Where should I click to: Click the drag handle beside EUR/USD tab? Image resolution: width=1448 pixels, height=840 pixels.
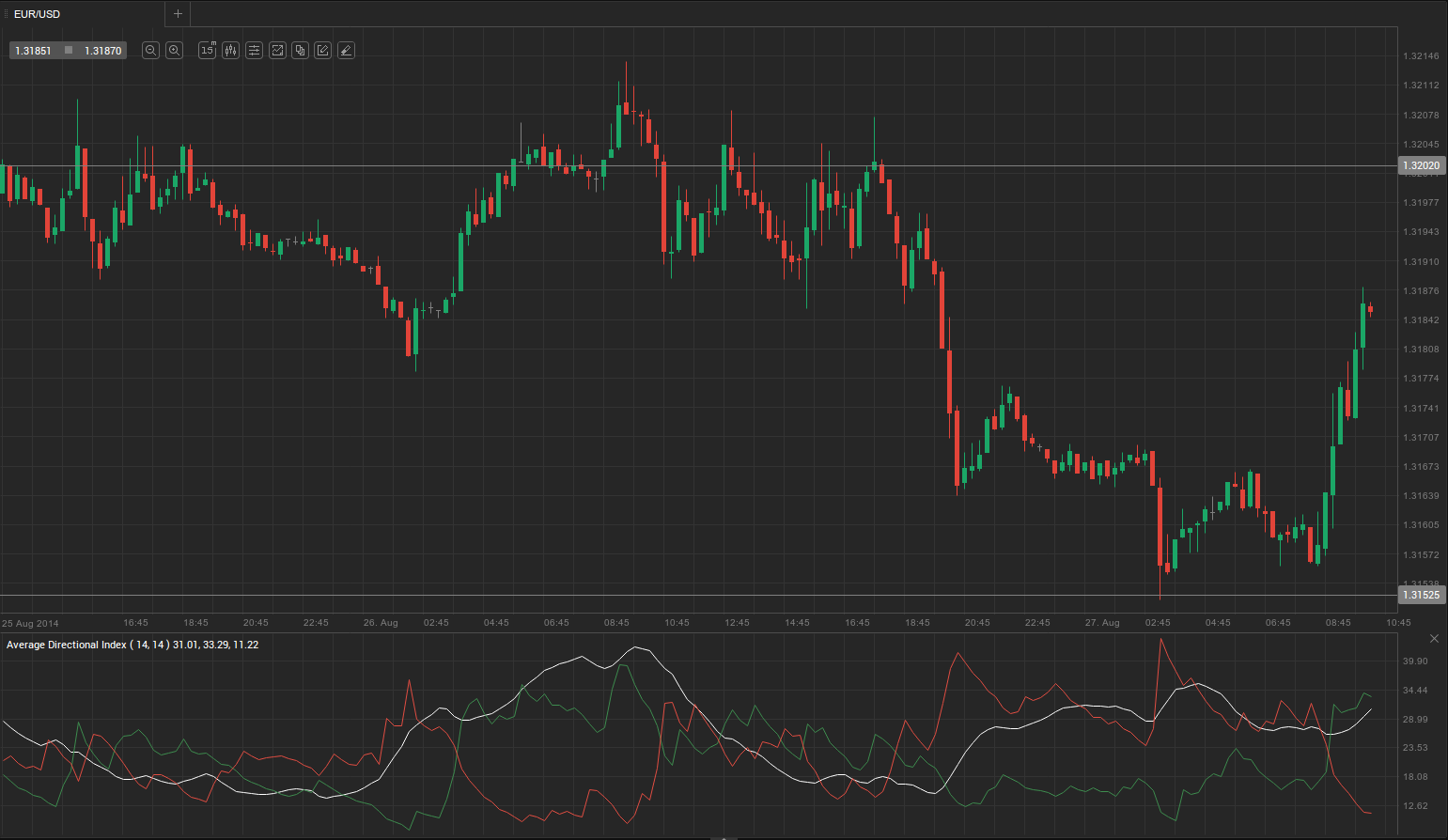pyautogui.click(x=6, y=14)
